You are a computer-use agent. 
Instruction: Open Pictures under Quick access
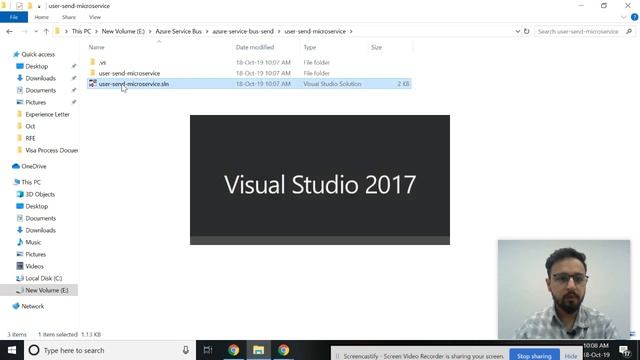pos(36,102)
